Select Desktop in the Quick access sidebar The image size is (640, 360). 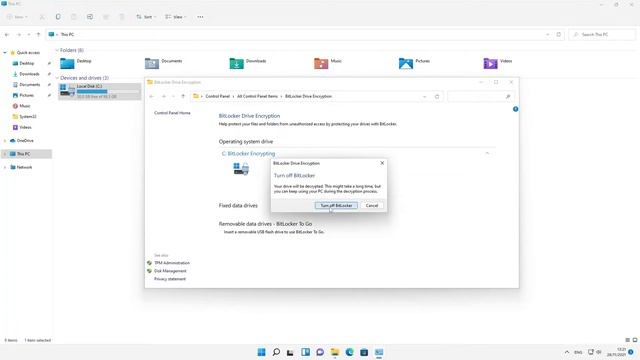click(27, 63)
